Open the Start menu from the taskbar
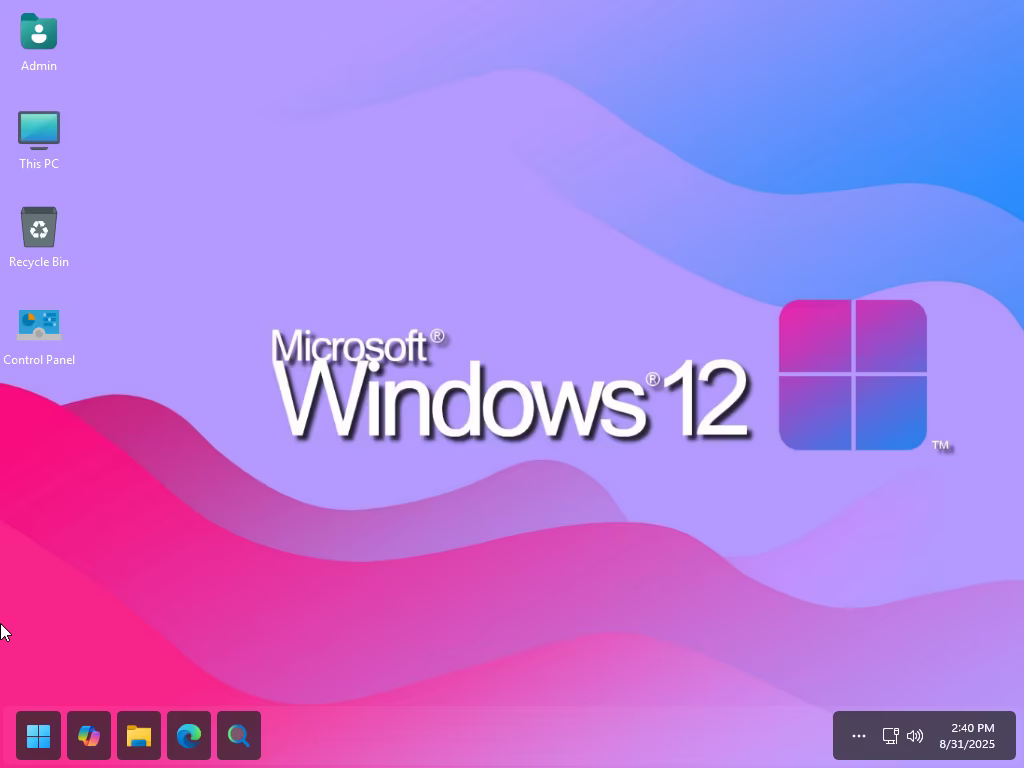The width and height of the screenshot is (1024, 768). [39, 735]
